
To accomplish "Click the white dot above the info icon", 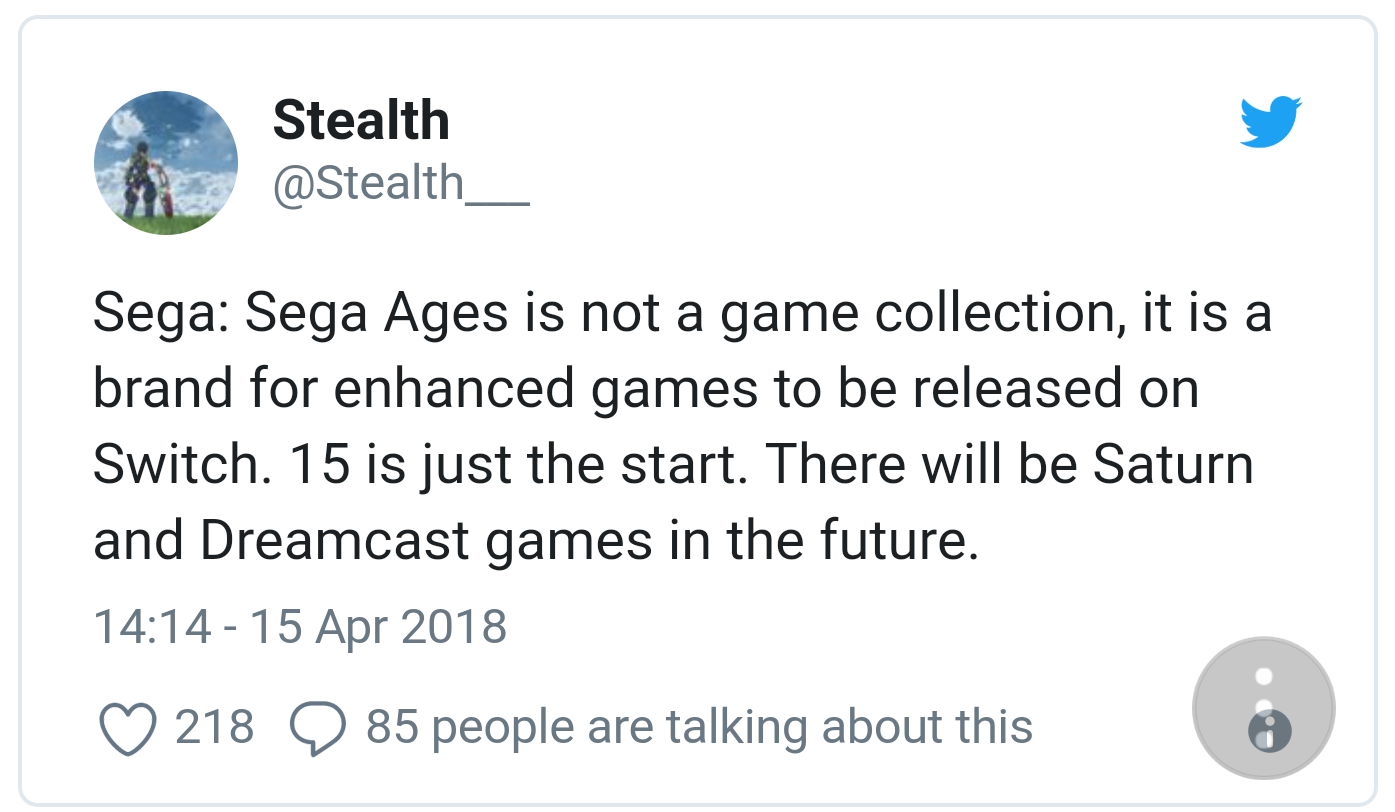I will (x=1264, y=676).
